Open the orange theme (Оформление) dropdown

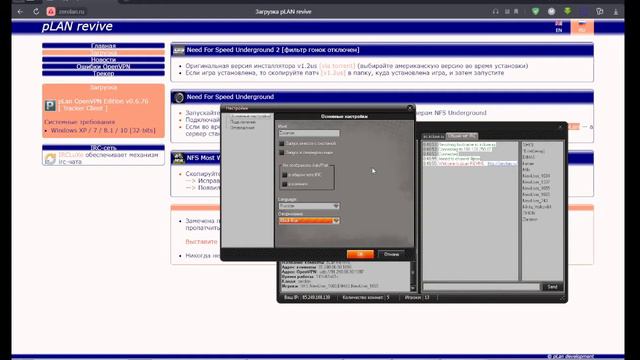(x=309, y=221)
